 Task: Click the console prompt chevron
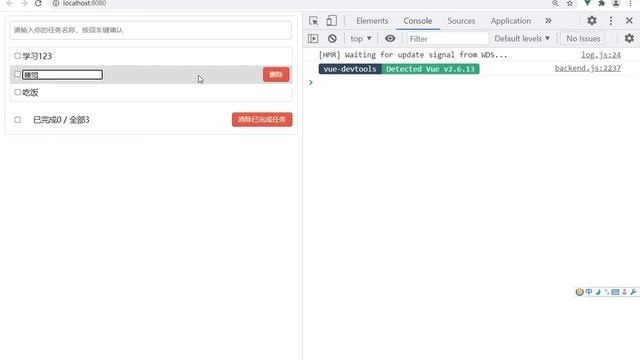point(311,82)
